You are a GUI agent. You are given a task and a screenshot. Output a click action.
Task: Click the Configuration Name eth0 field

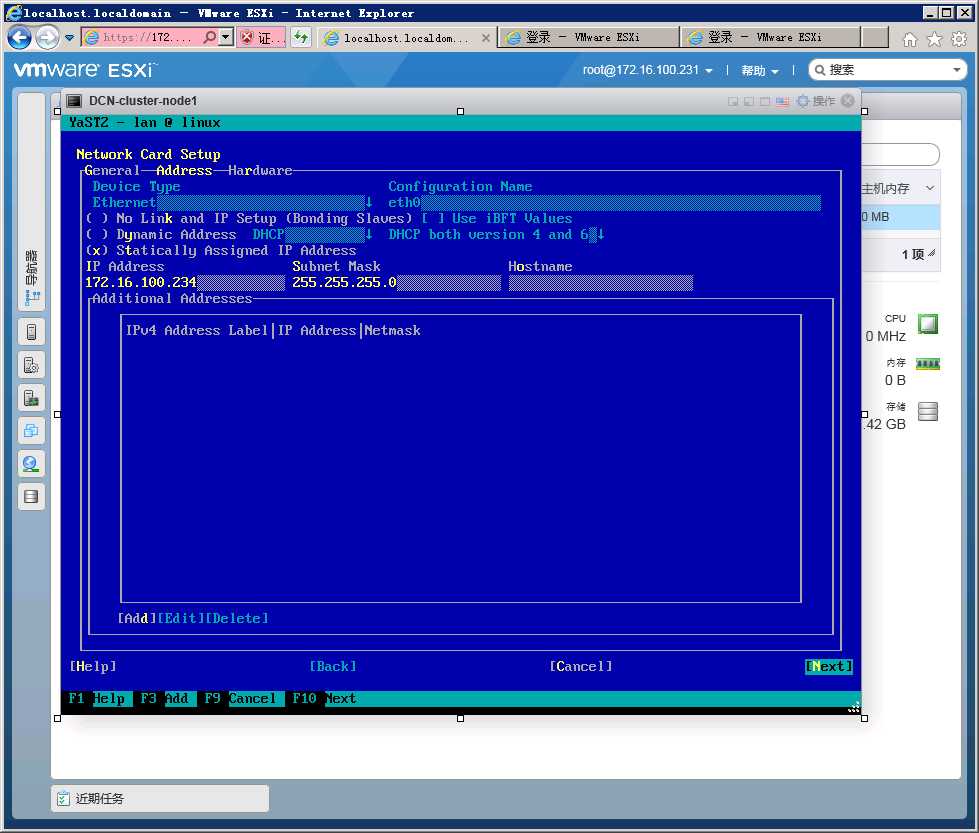coord(604,202)
